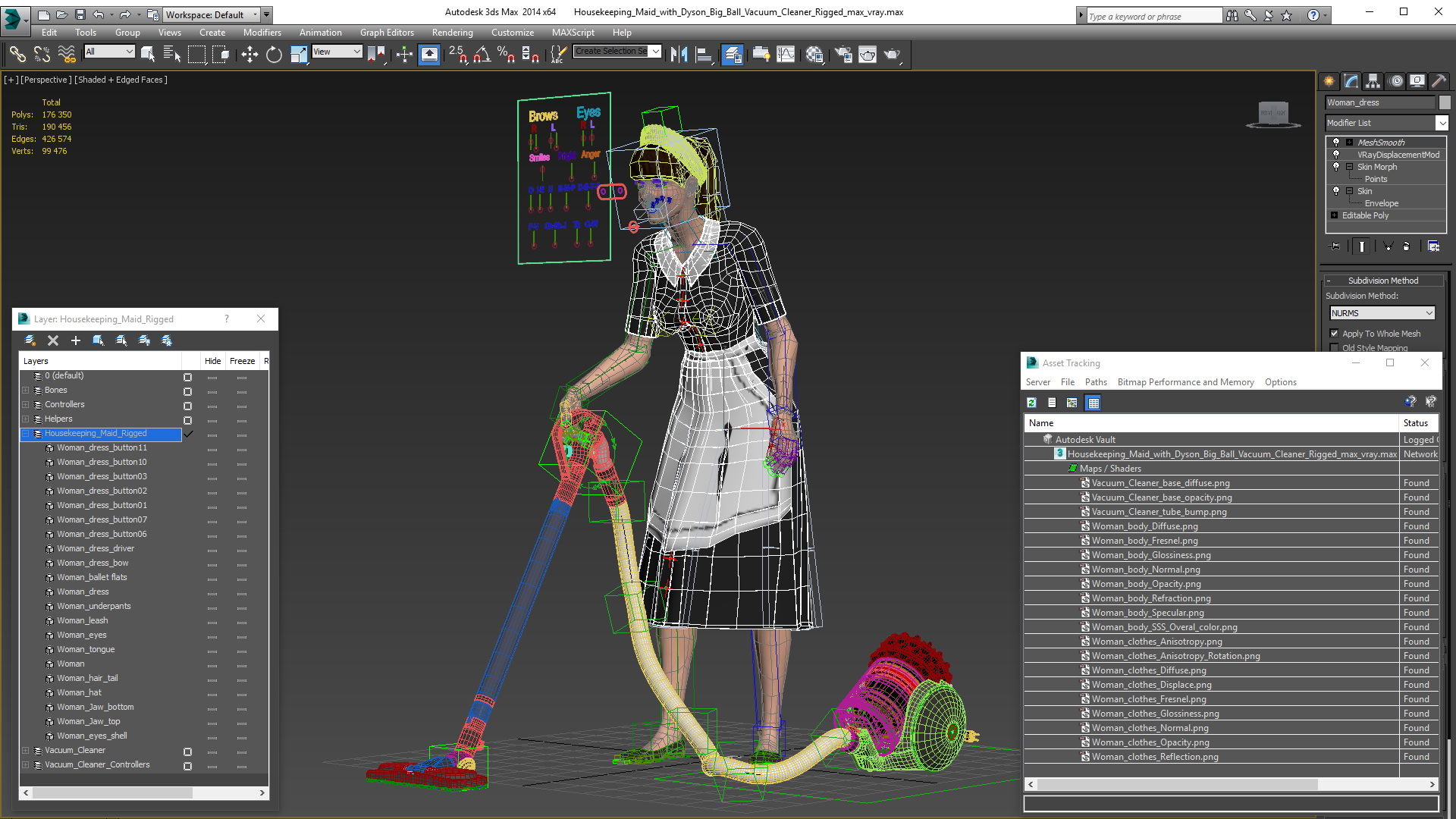Toggle Skin Morph modifier lightbulb

[x=1336, y=166]
